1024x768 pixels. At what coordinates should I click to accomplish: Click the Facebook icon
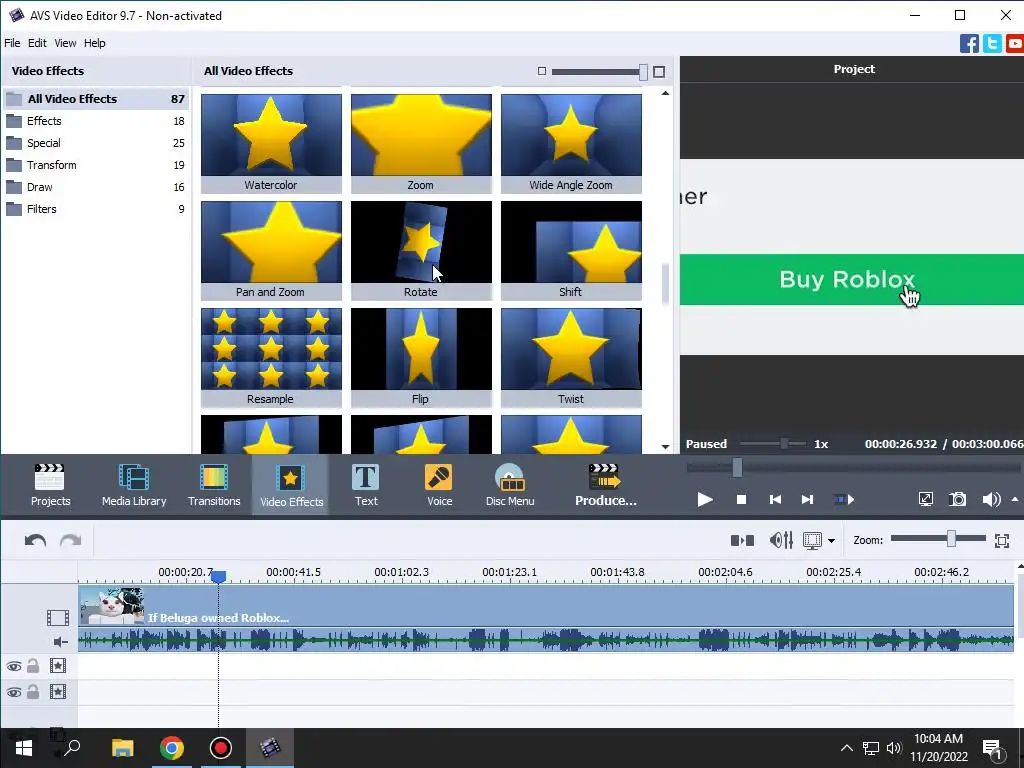tap(969, 44)
